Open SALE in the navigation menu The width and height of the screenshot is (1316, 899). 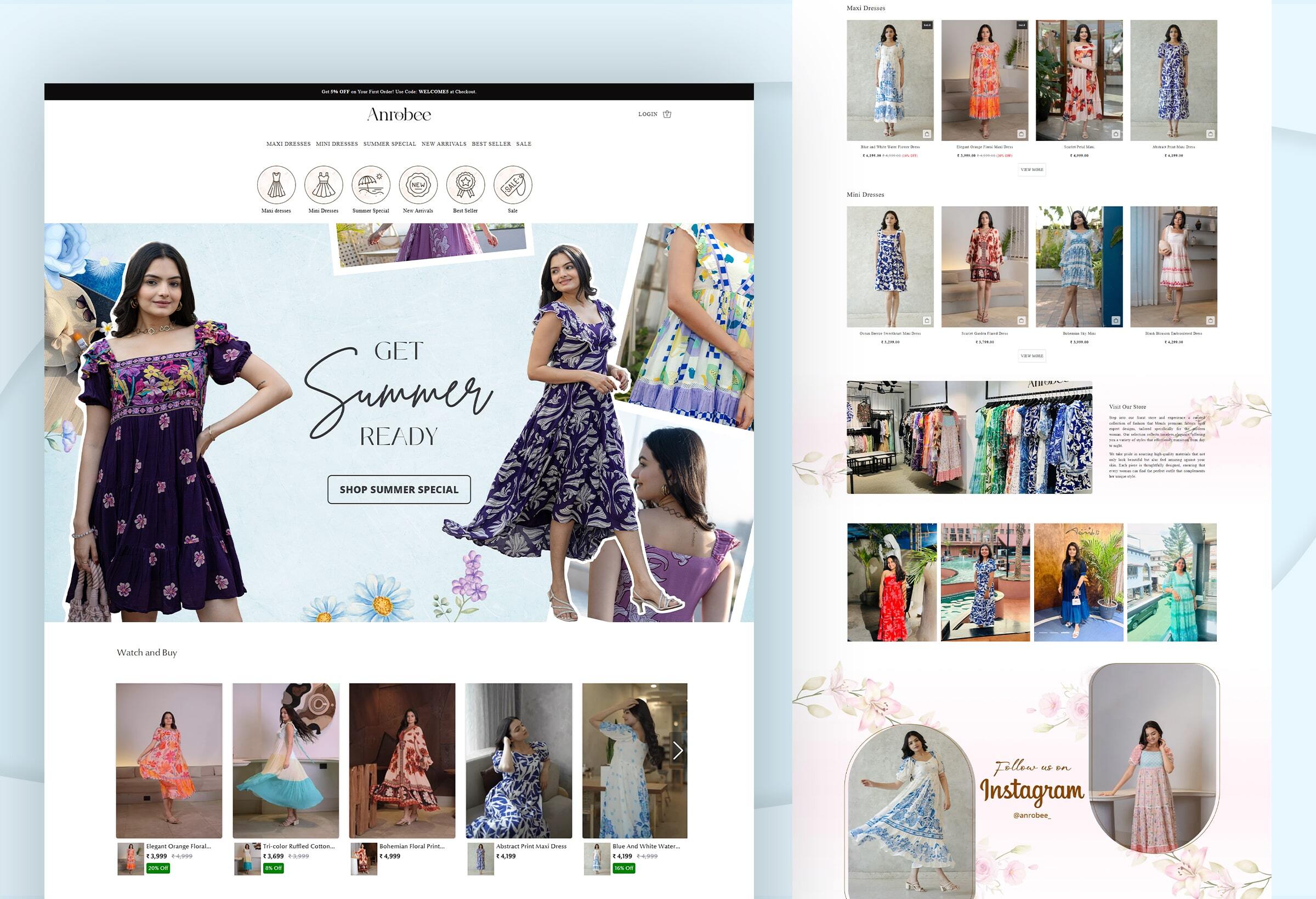(524, 144)
